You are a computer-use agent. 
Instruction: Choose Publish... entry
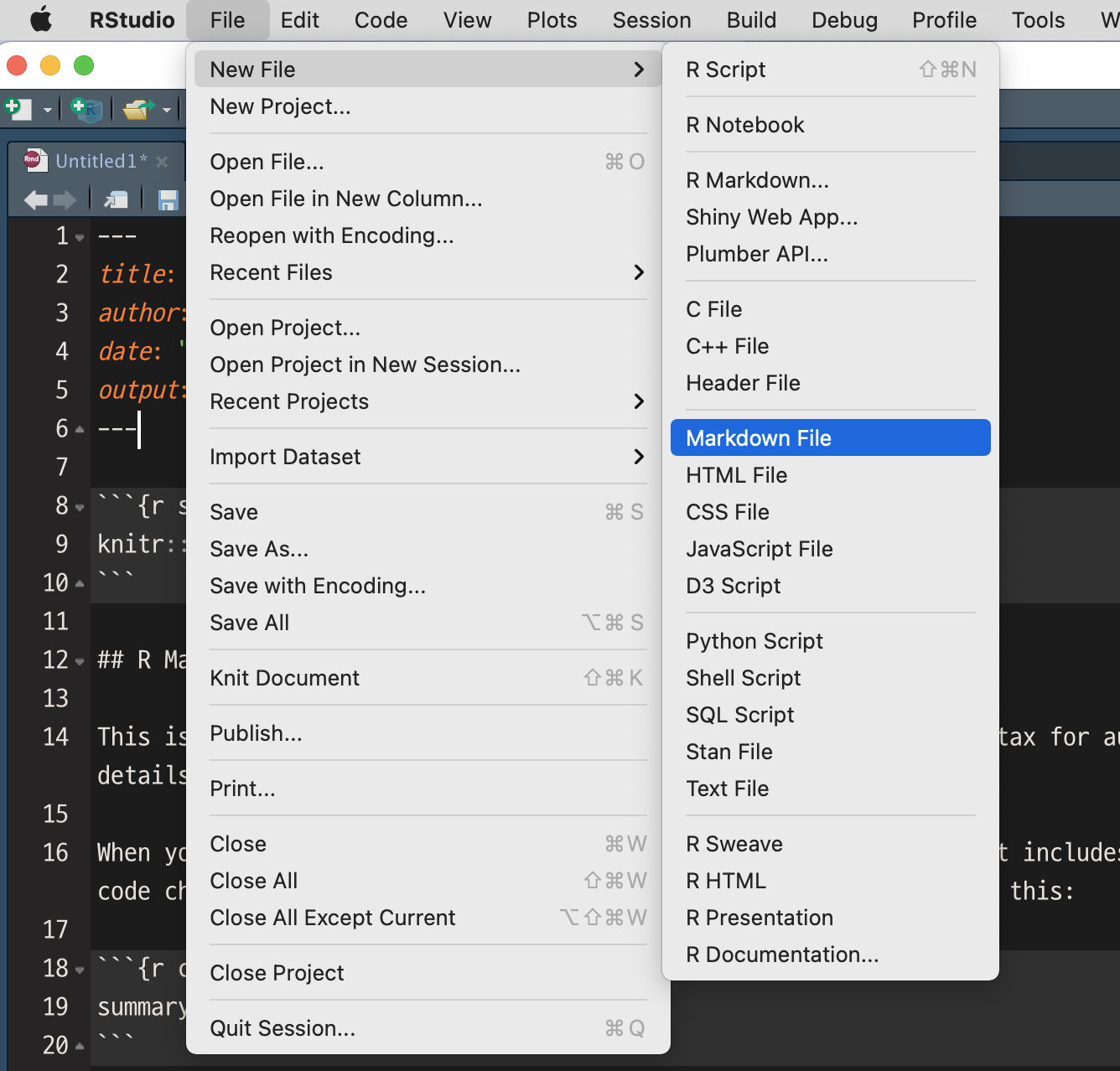pyautogui.click(x=428, y=733)
